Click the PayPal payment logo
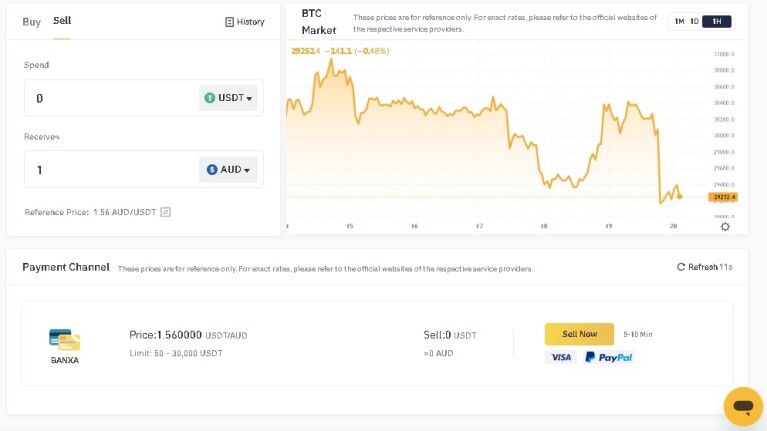The width and height of the screenshot is (767, 431). click(609, 357)
